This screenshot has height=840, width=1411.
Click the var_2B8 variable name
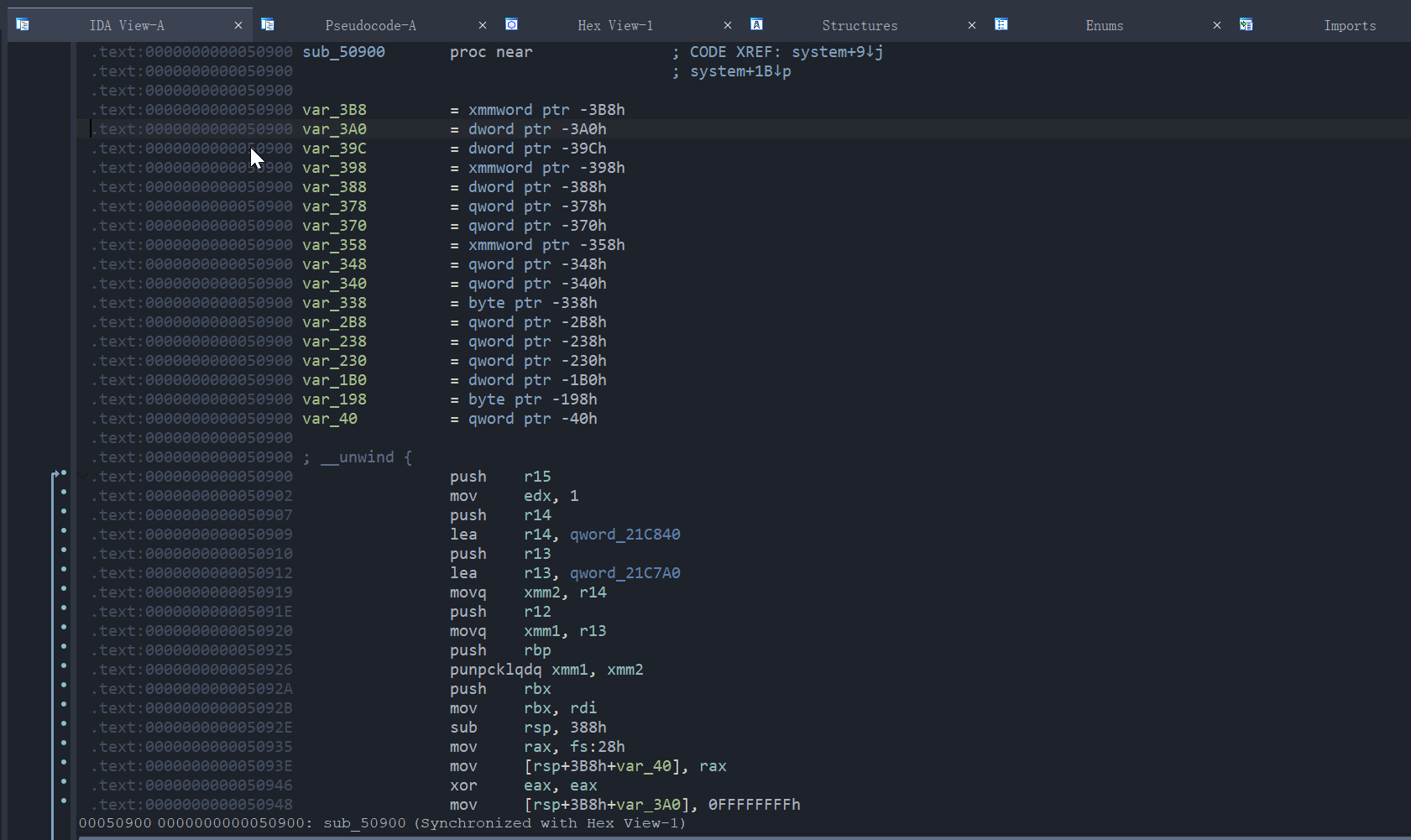point(334,322)
